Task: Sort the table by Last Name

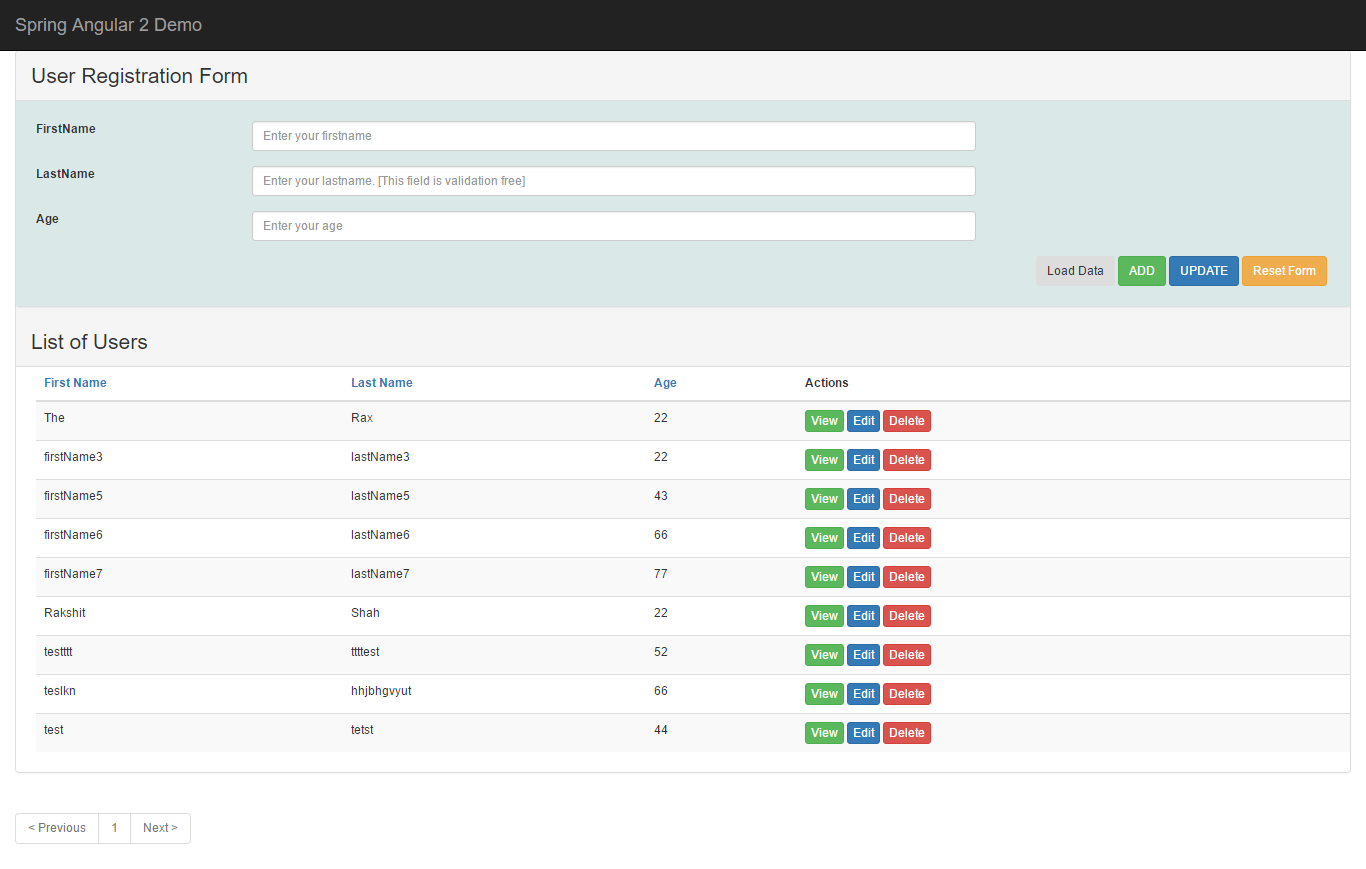Action: [381, 382]
